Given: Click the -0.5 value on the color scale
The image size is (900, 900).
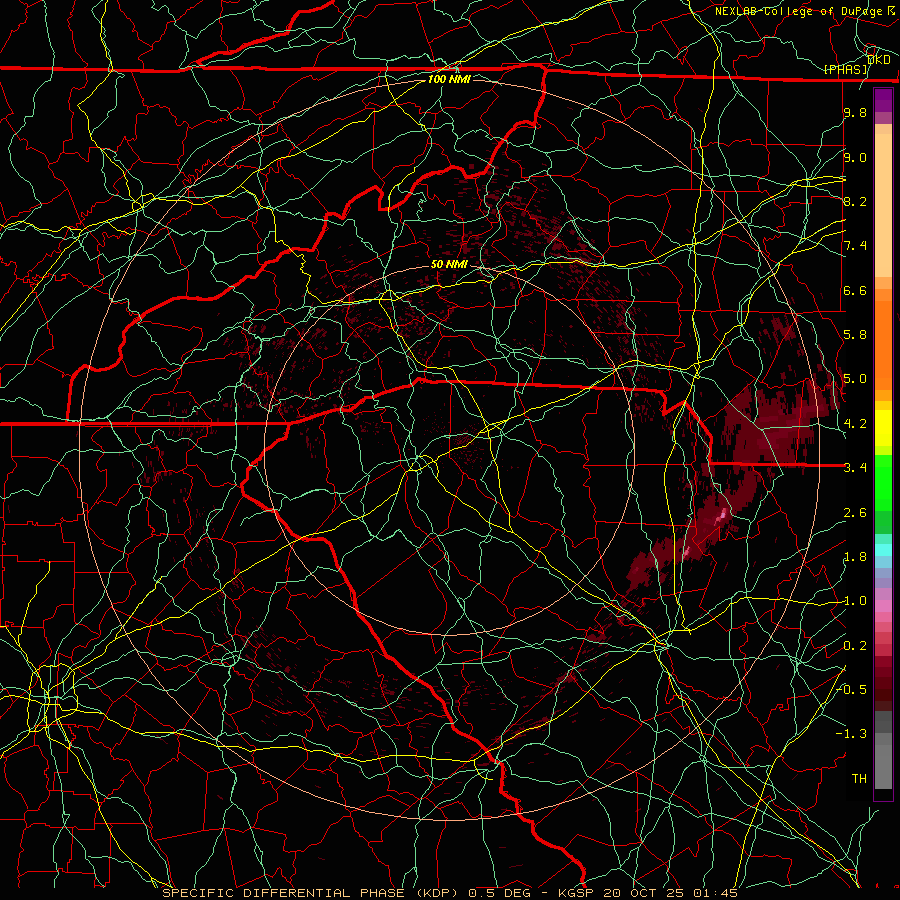Looking at the screenshot, I should pos(852,689).
